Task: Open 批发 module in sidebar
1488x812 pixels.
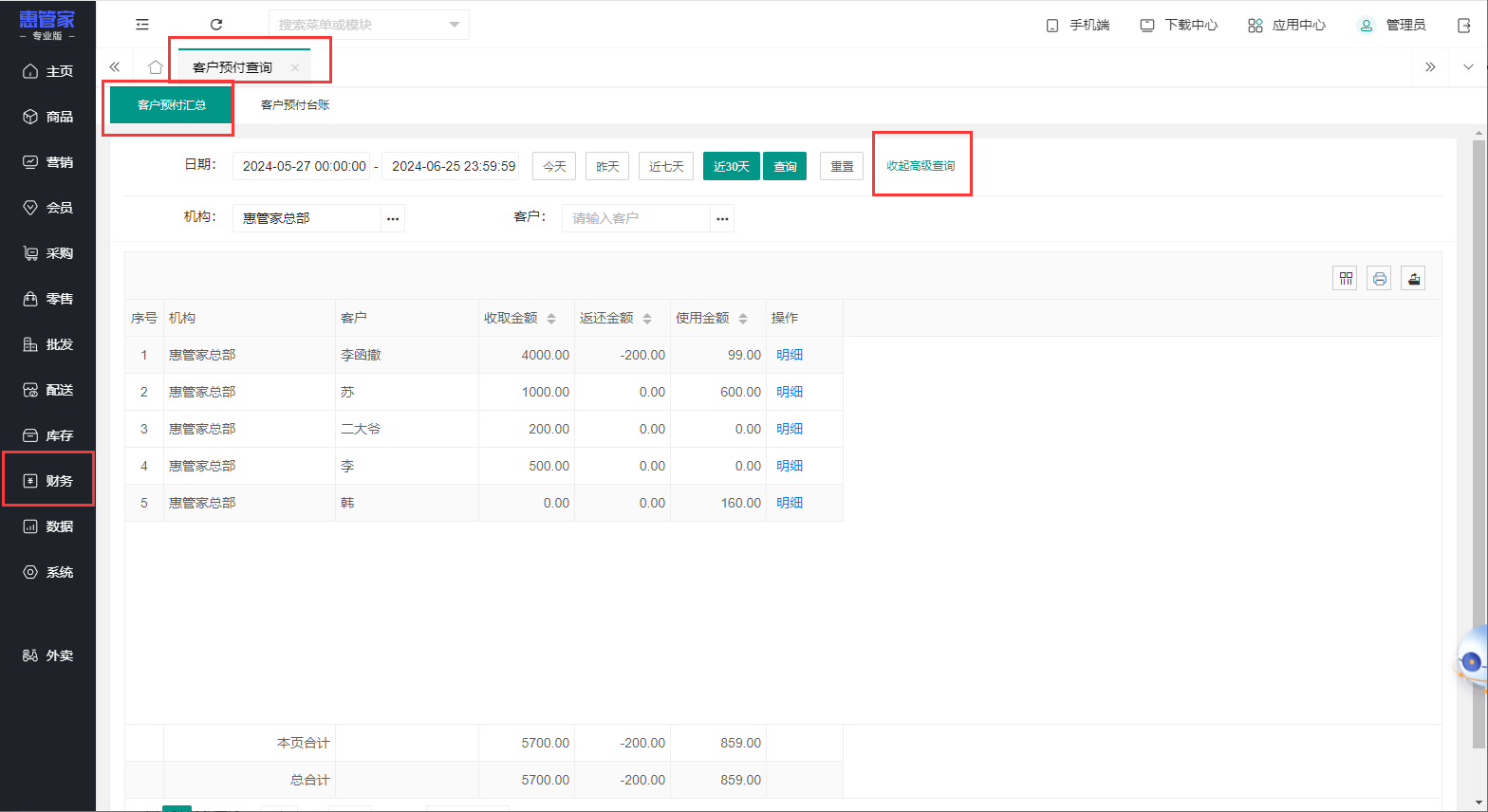Action: click(x=47, y=344)
